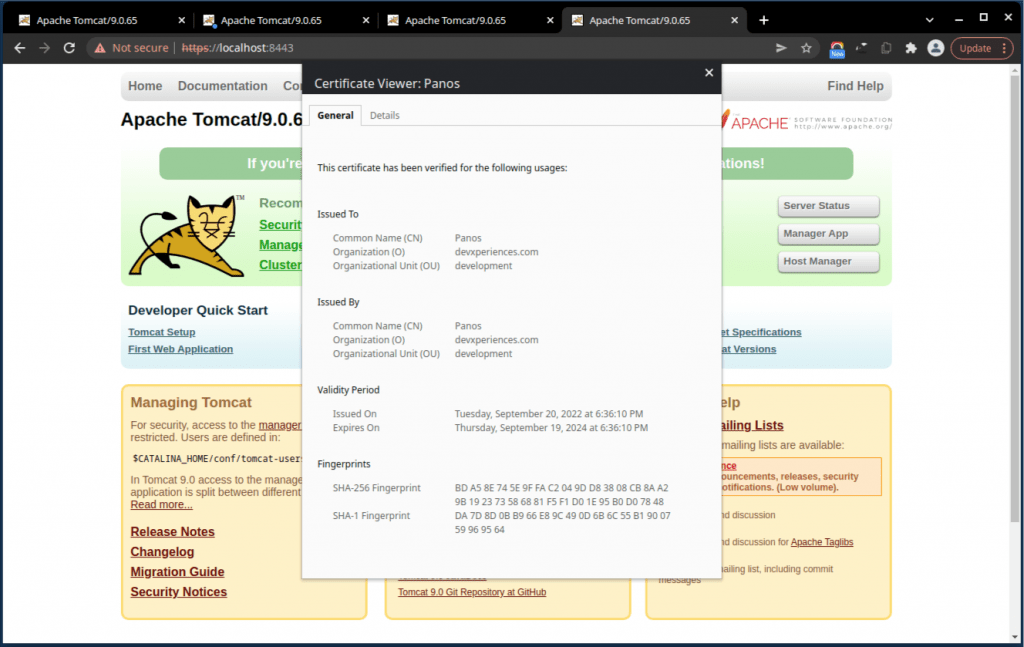Viewport: 1024px width, 647px height.
Task: Click the Tomcat cat logo
Action: [188, 236]
